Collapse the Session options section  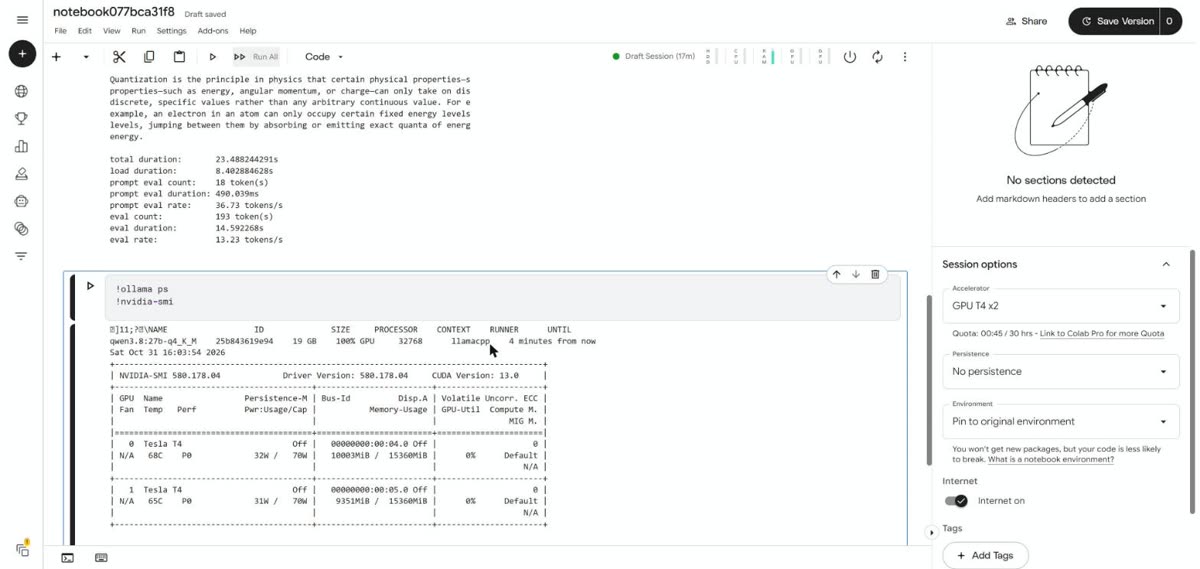coord(1165,264)
